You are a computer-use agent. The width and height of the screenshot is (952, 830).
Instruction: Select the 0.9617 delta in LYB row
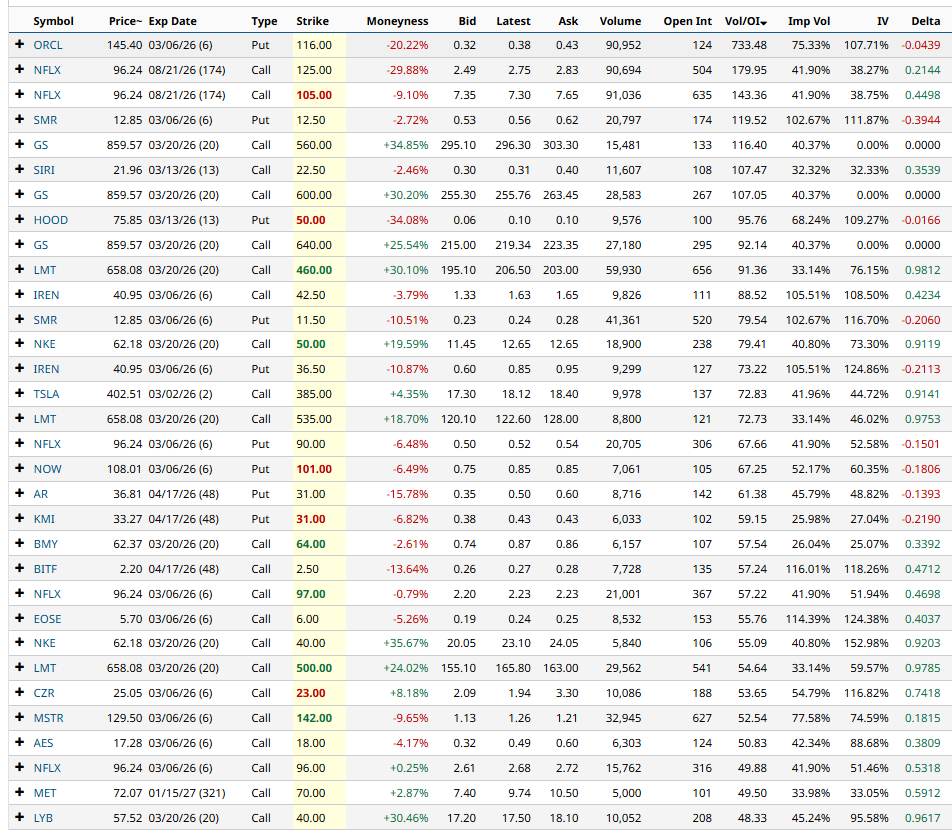922,818
